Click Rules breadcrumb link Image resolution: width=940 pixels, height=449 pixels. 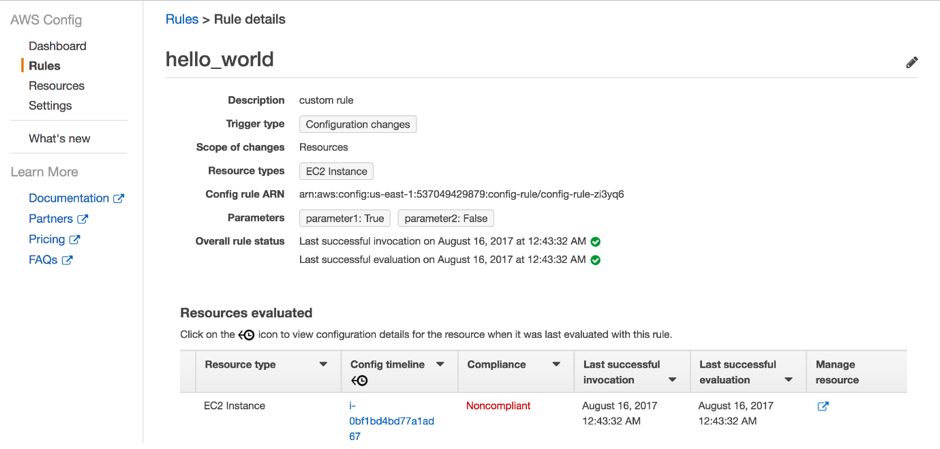pos(182,19)
